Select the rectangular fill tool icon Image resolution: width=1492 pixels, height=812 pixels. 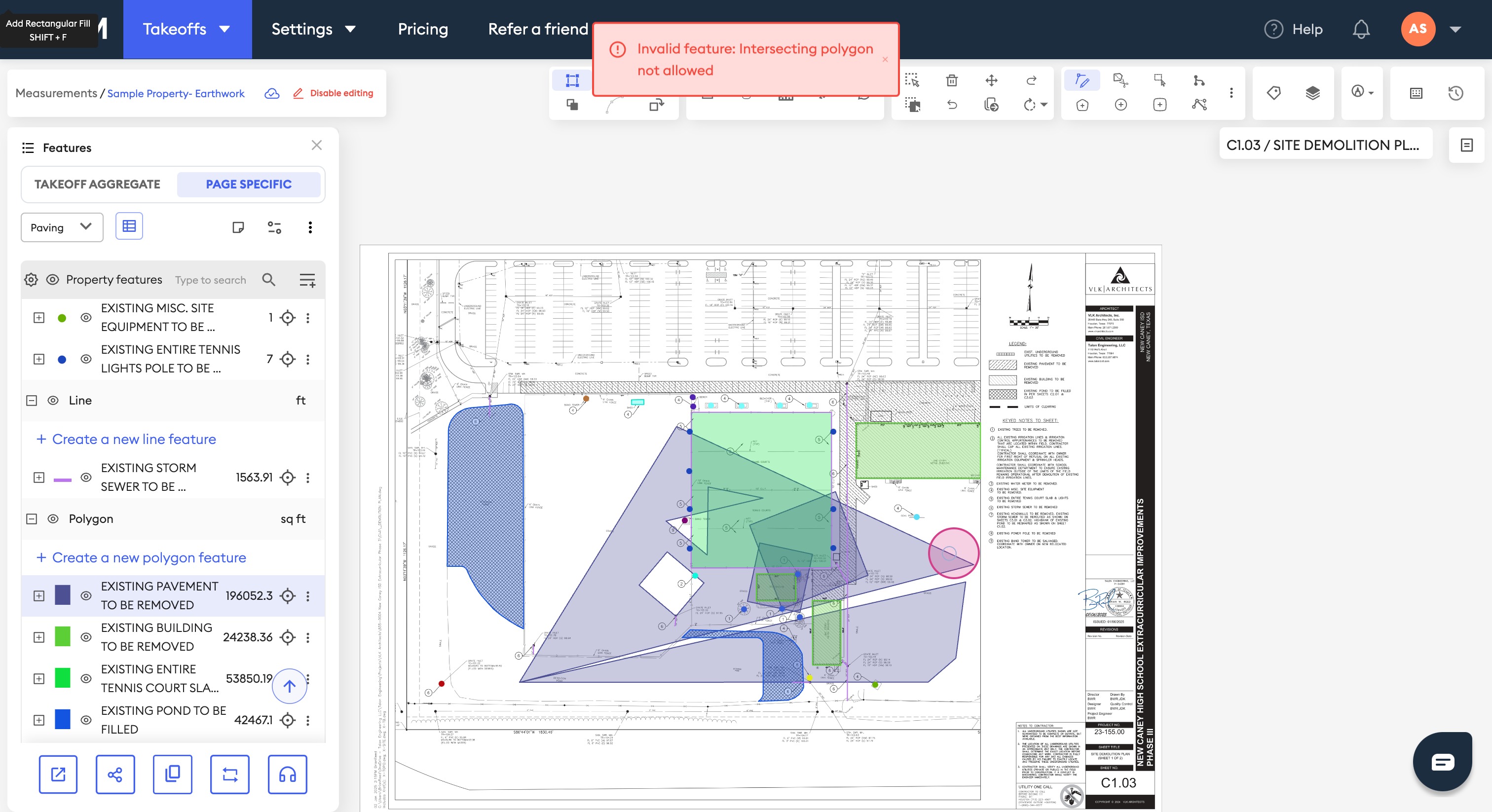(572, 80)
